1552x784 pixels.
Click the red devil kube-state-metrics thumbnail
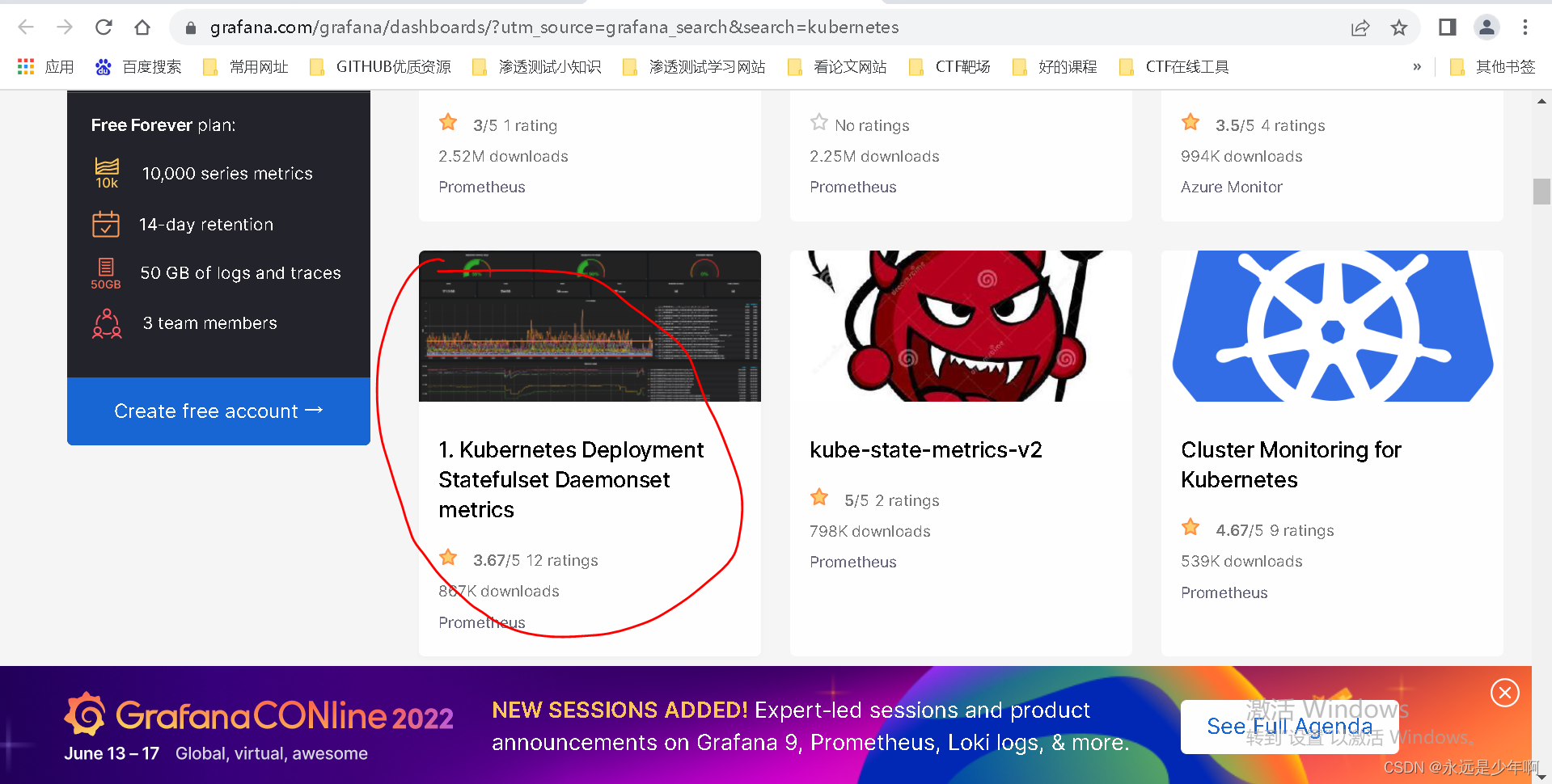961,326
